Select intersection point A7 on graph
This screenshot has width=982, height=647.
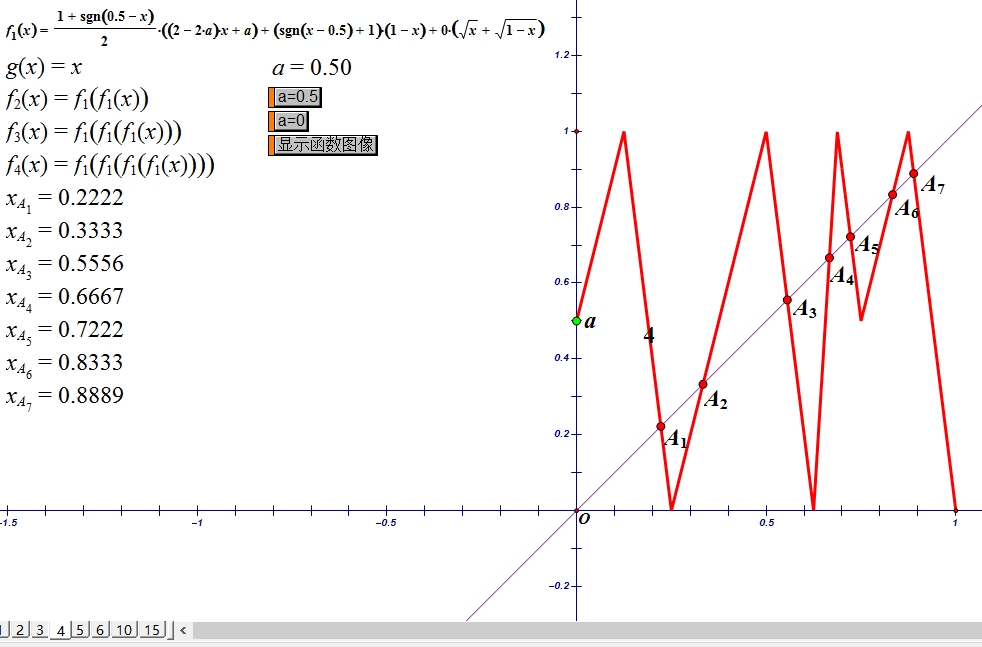pyautogui.click(x=914, y=173)
